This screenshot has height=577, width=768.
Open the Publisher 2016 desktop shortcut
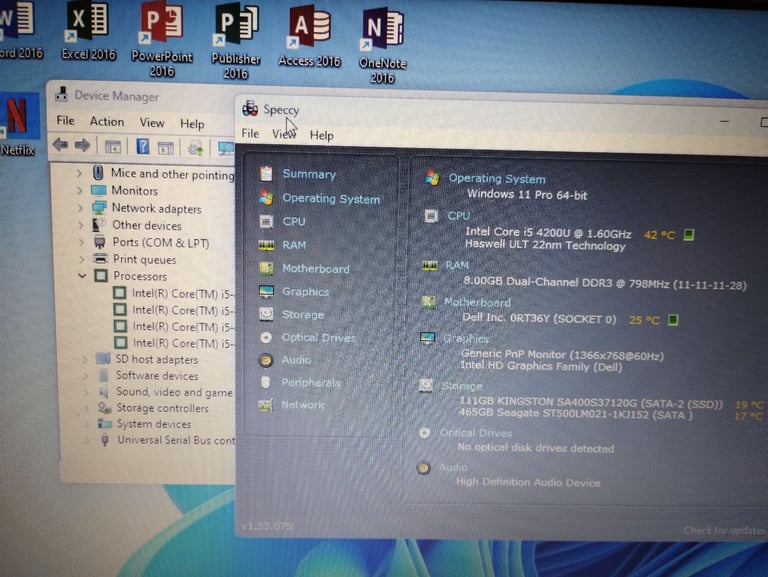[236, 42]
